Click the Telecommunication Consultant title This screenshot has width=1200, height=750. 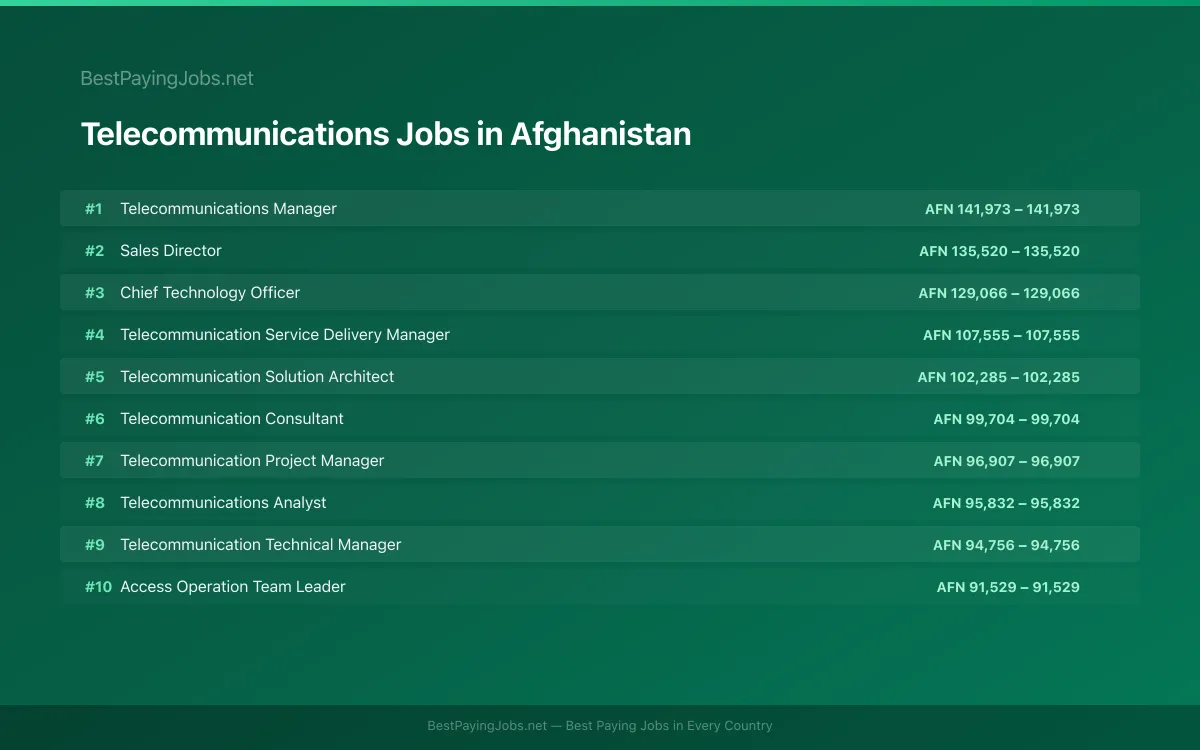232,419
